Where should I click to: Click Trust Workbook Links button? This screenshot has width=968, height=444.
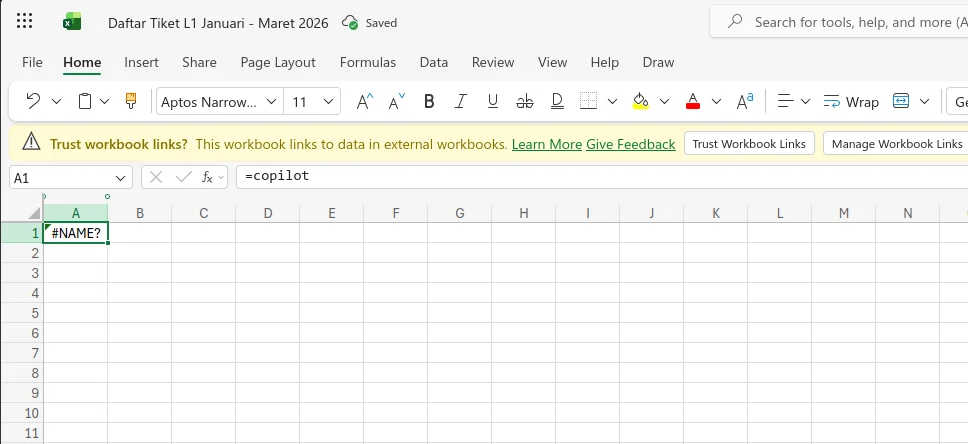tap(749, 144)
